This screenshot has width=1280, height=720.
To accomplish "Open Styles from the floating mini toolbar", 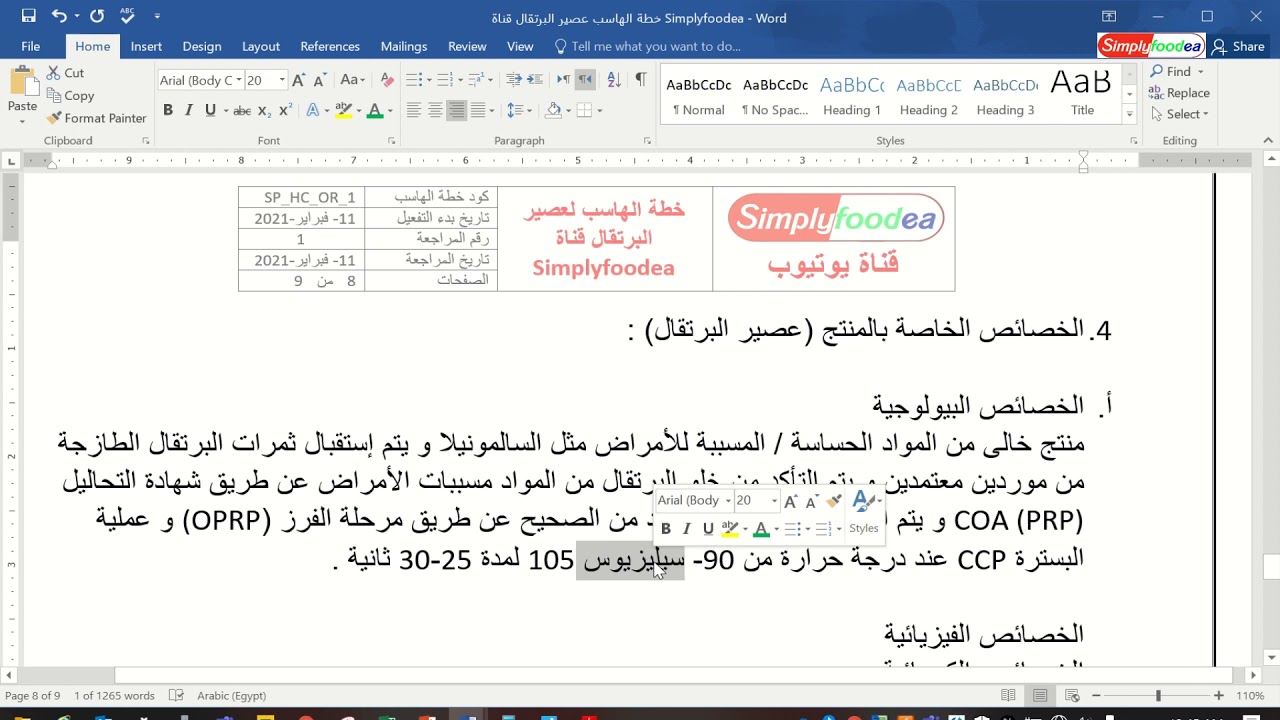I will coord(864,513).
